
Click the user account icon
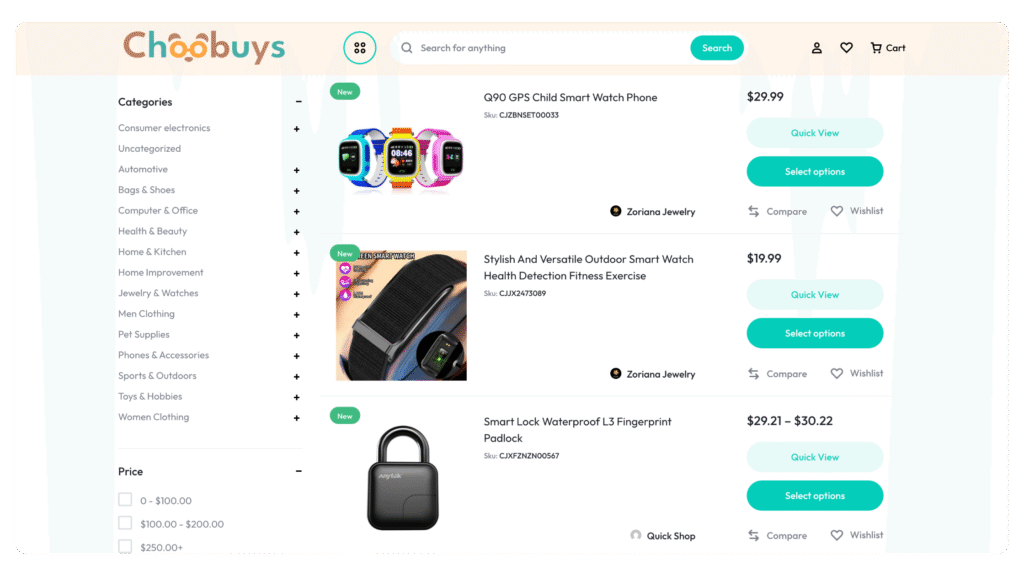coord(816,48)
